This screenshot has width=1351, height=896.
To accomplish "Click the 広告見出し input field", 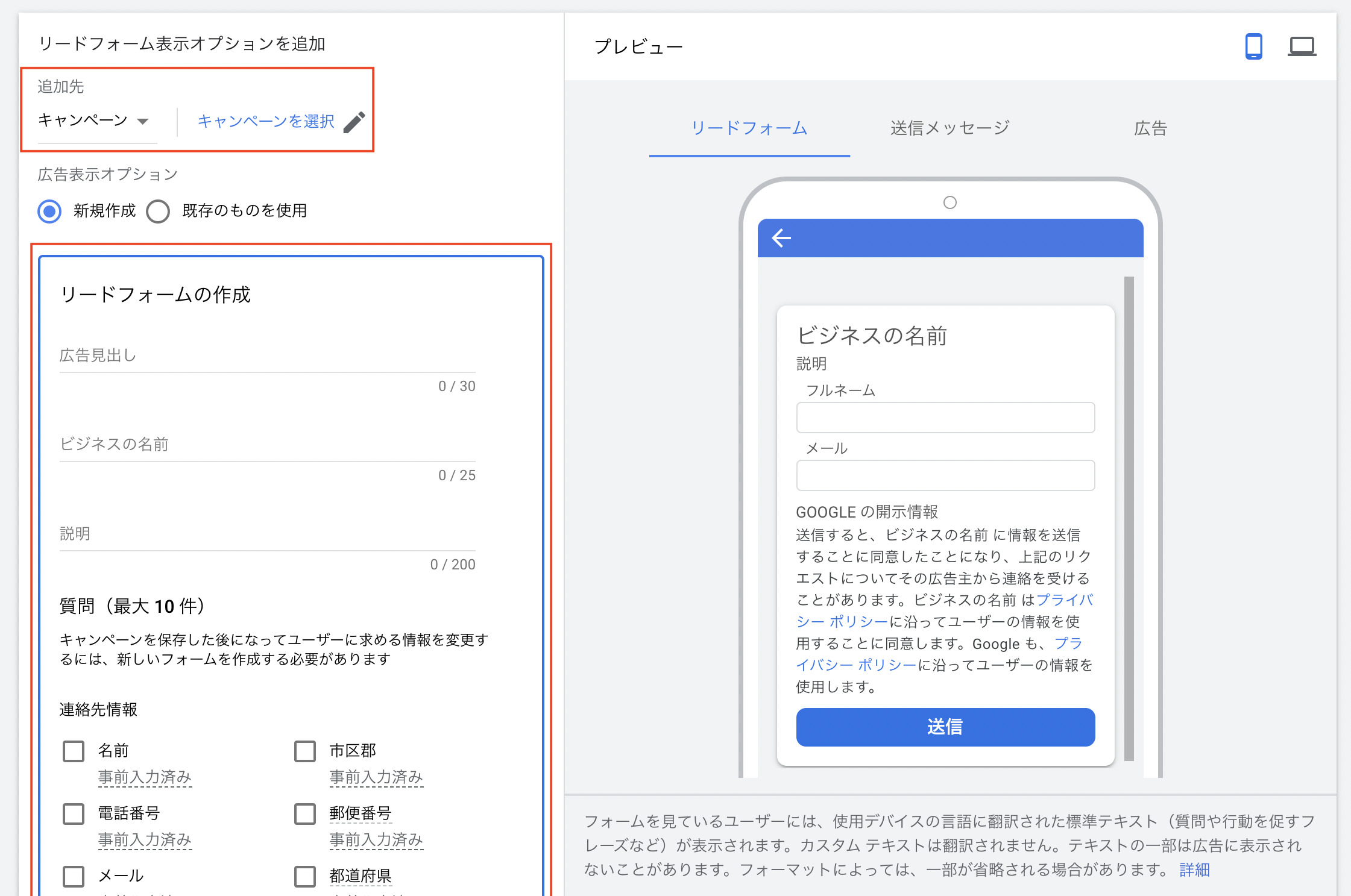I will click(x=267, y=356).
